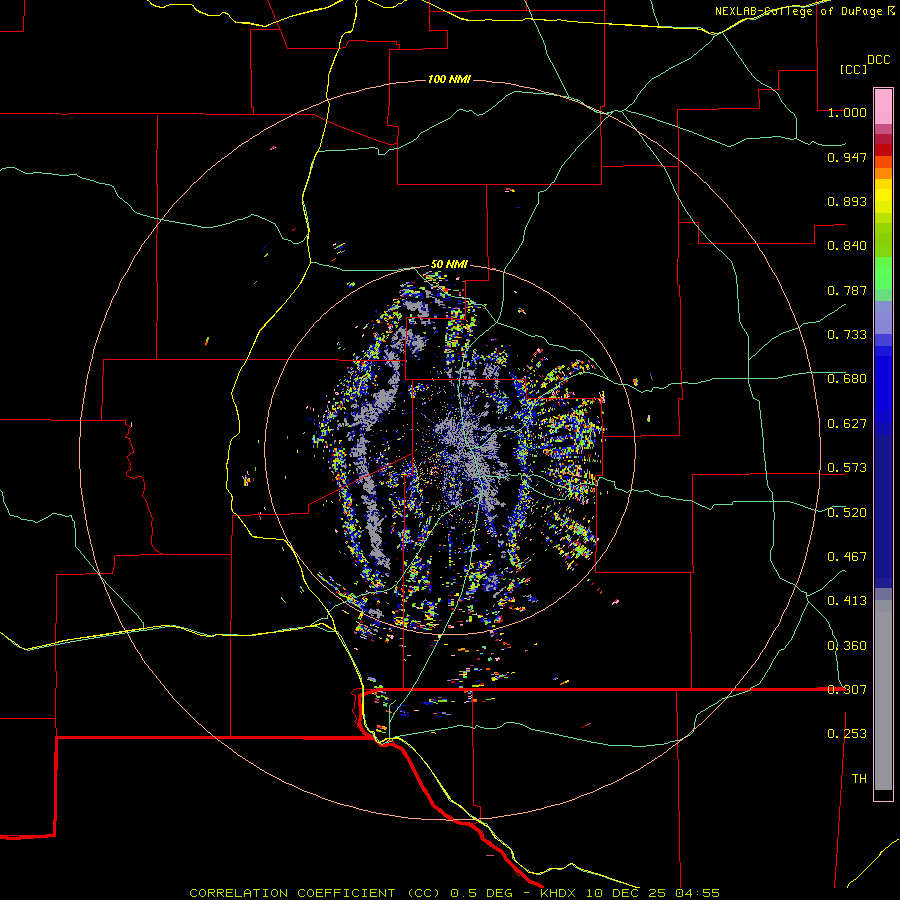The width and height of the screenshot is (900, 900).
Task: Select the 0.840 color scale value
Action: coord(847,246)
